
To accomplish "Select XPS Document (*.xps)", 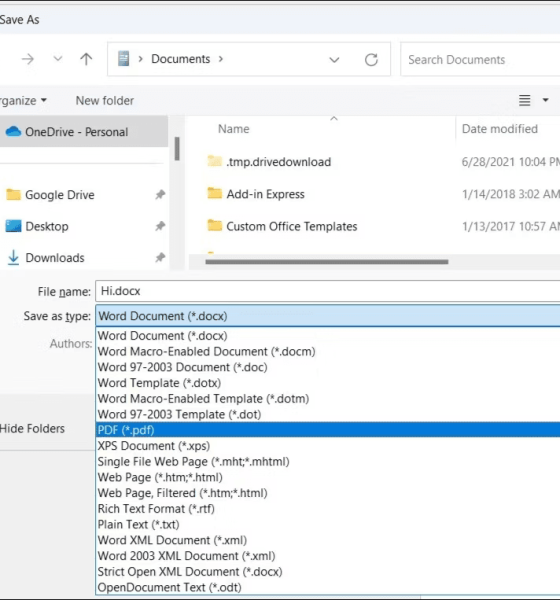I will [x=328, y=445].
